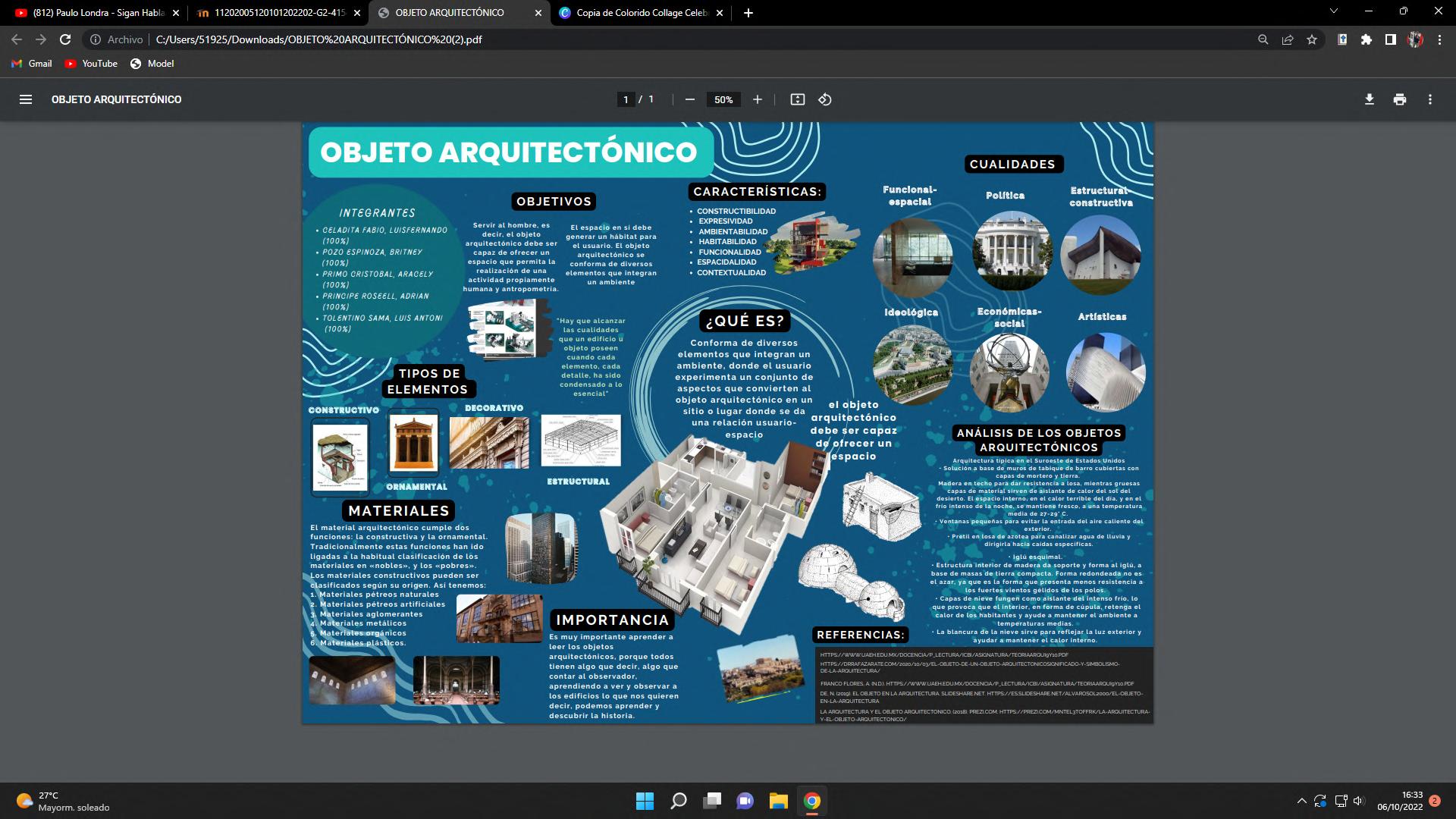Edit the 50% zoom level field
1456x819 pixels.
[723, 99]
